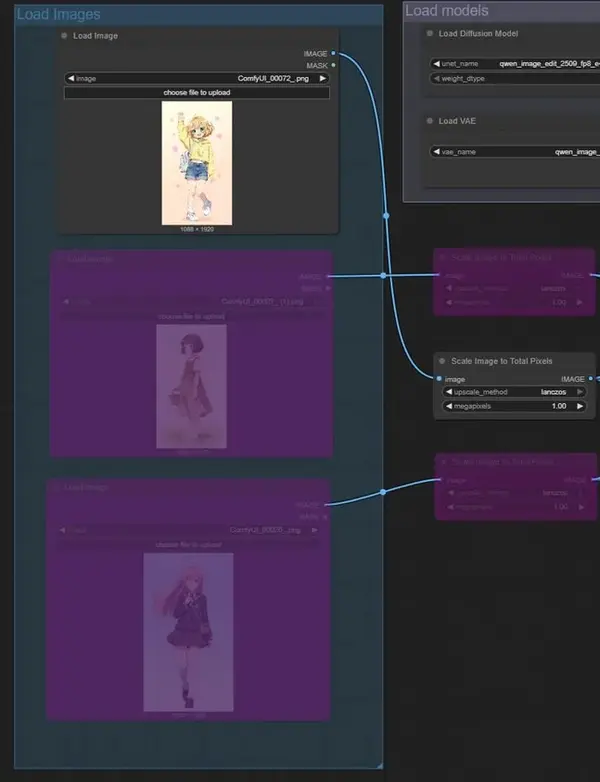Collapse the Load Image node showing ComfyUI_00072_.png
Image resolution: width=600 pixels, height=782 pixels.
pos(64,35)
